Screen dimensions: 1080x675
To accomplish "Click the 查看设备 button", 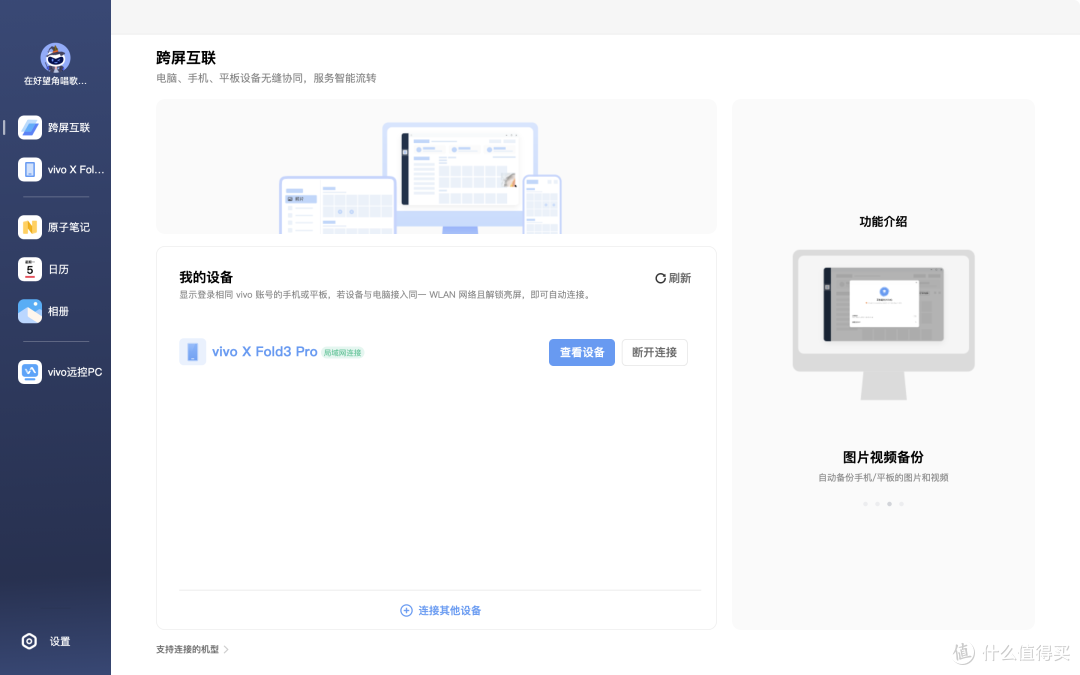I will (582, 353).
